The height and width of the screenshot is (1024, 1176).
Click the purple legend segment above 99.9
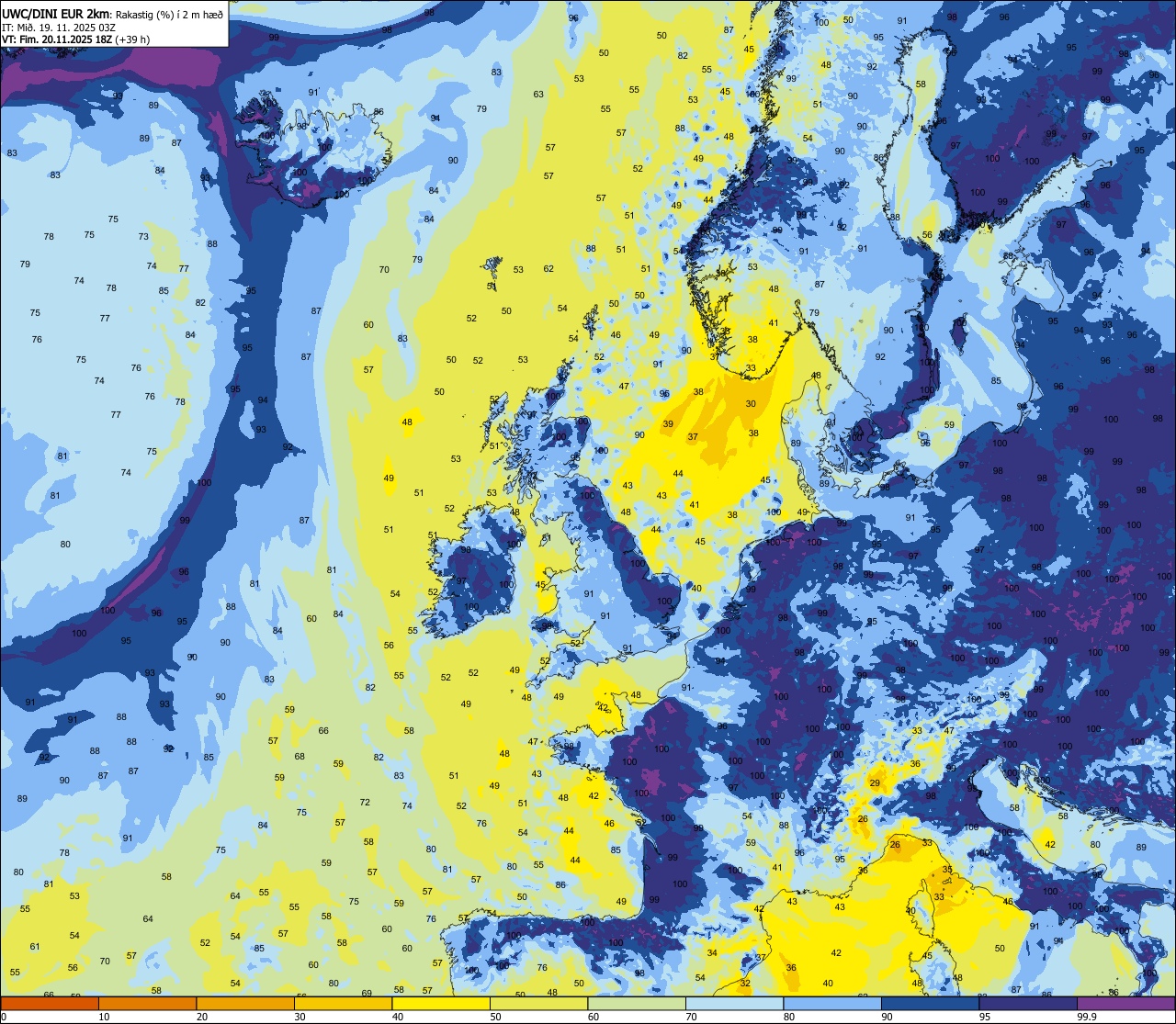(1125, 1003)
